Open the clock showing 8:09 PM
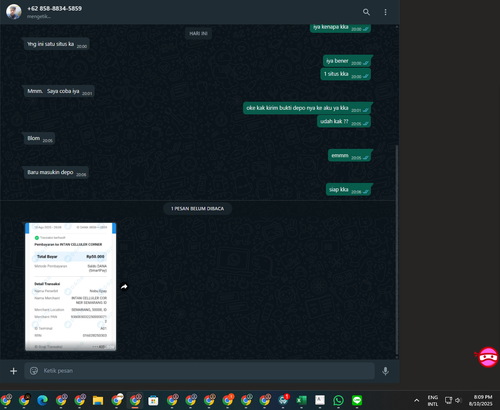The width and height of the screenshot is (500, 410). pyautogui.click(x=481, y=400)
